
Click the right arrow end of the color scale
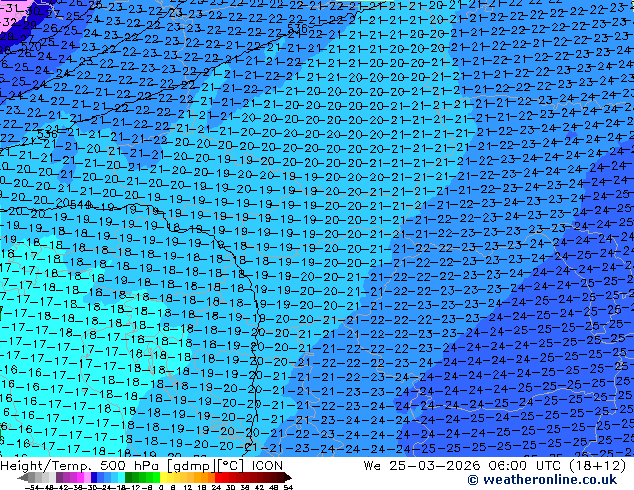pos(288,477)
